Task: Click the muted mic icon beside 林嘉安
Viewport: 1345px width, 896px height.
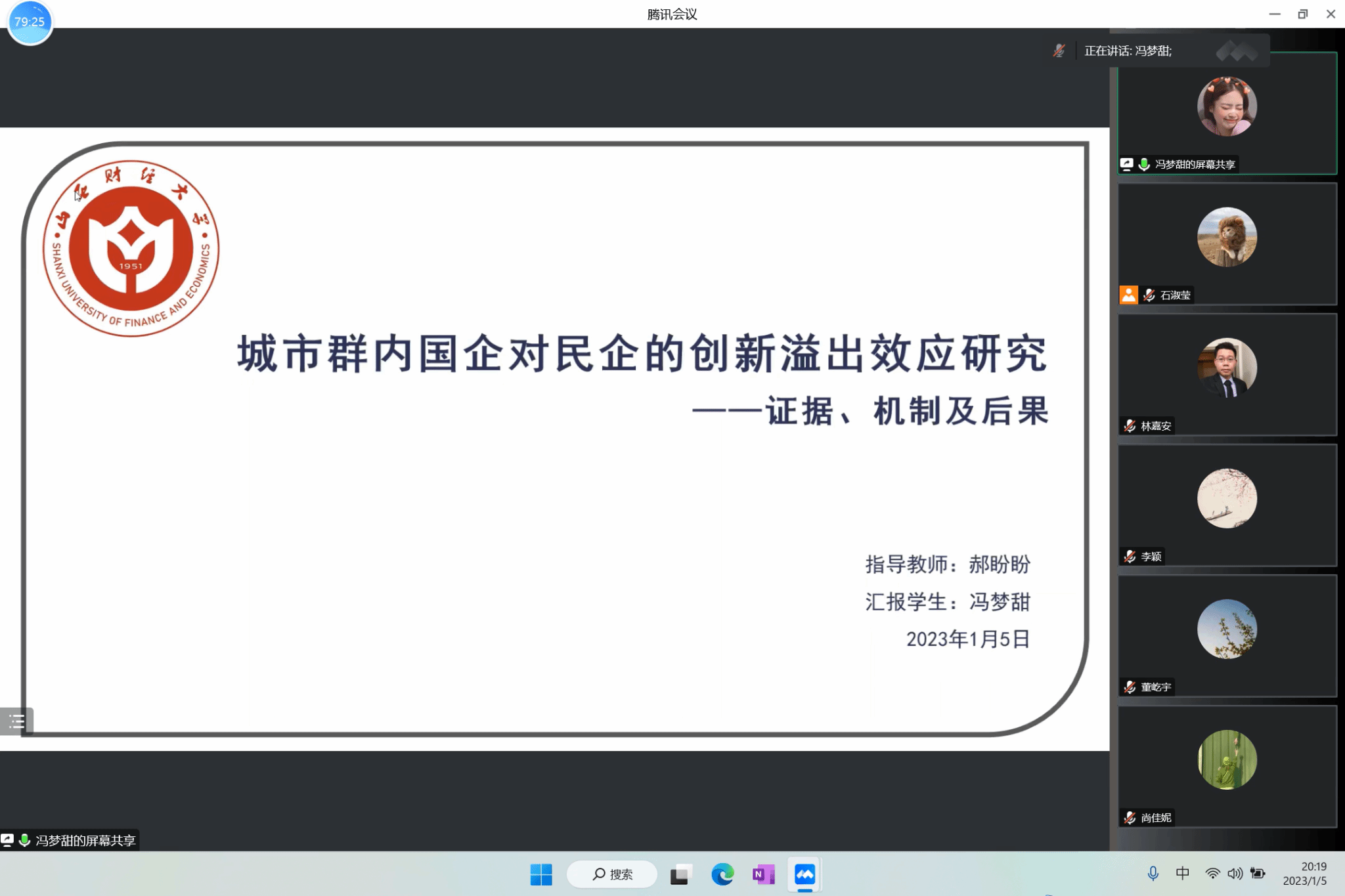Action: coord(1130,426)
